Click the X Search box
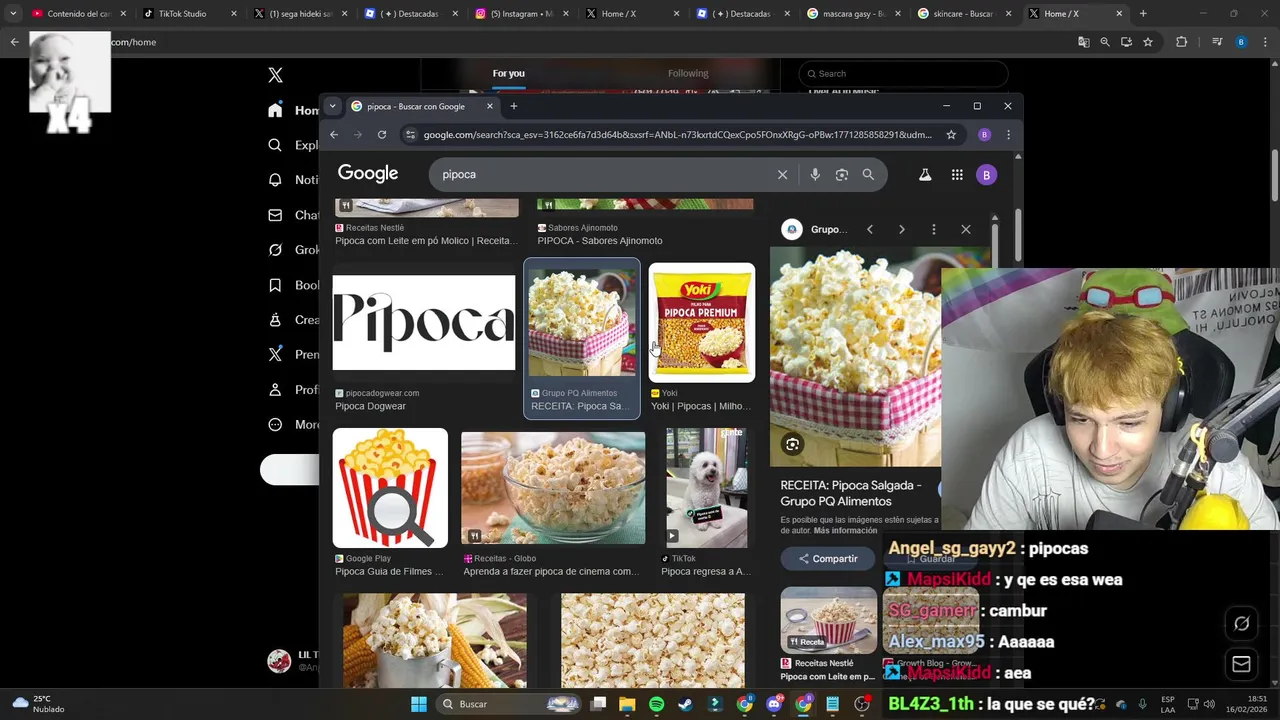The width and height of the screenshot is (1280, 720). pyautogui.click(x=904, y=73)
